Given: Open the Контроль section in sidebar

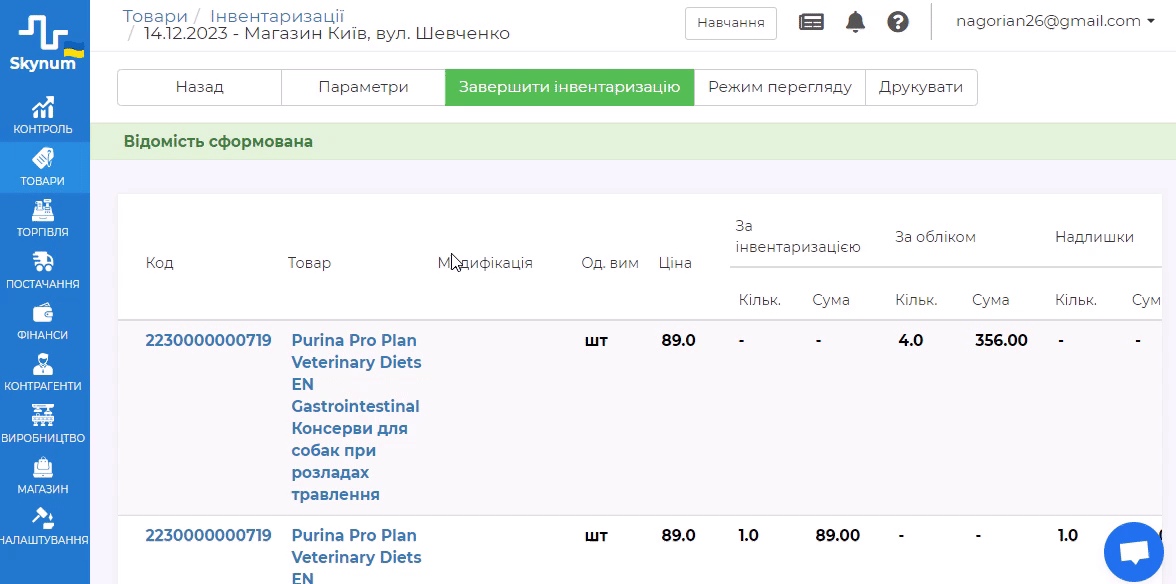Looking at the screenshot, I should pyautogui.click(x=43, y=115).
